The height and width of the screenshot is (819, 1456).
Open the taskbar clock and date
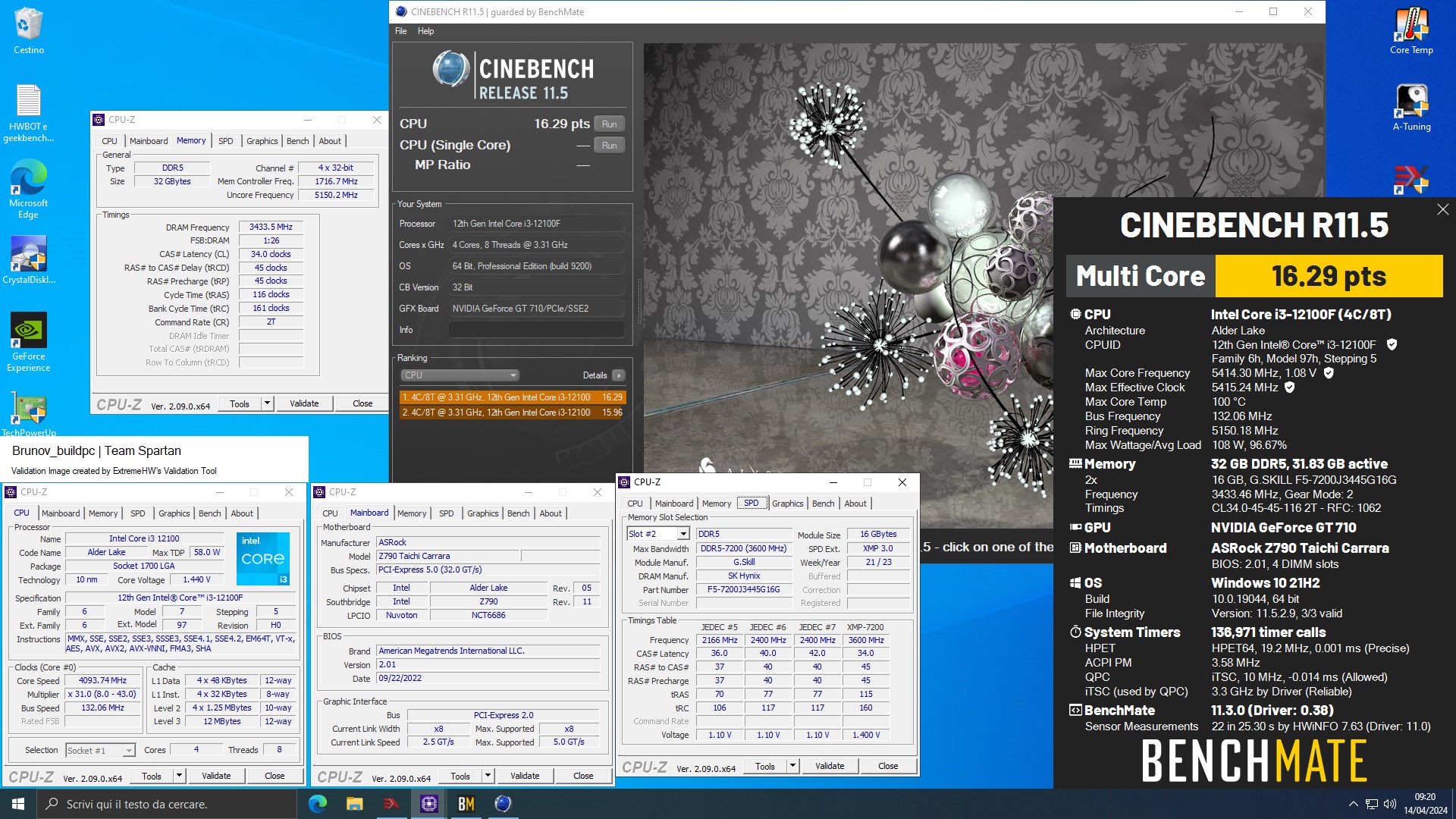1425,804
